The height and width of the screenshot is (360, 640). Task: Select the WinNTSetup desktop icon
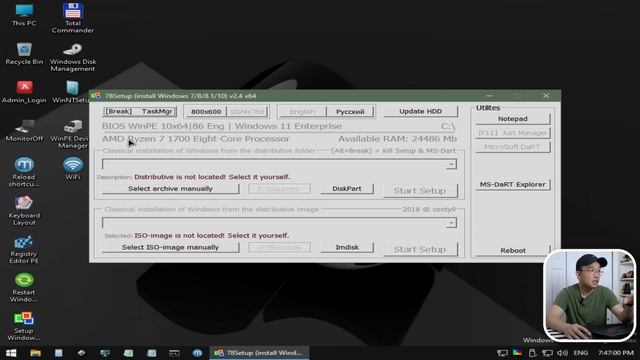tap(71, 92)
